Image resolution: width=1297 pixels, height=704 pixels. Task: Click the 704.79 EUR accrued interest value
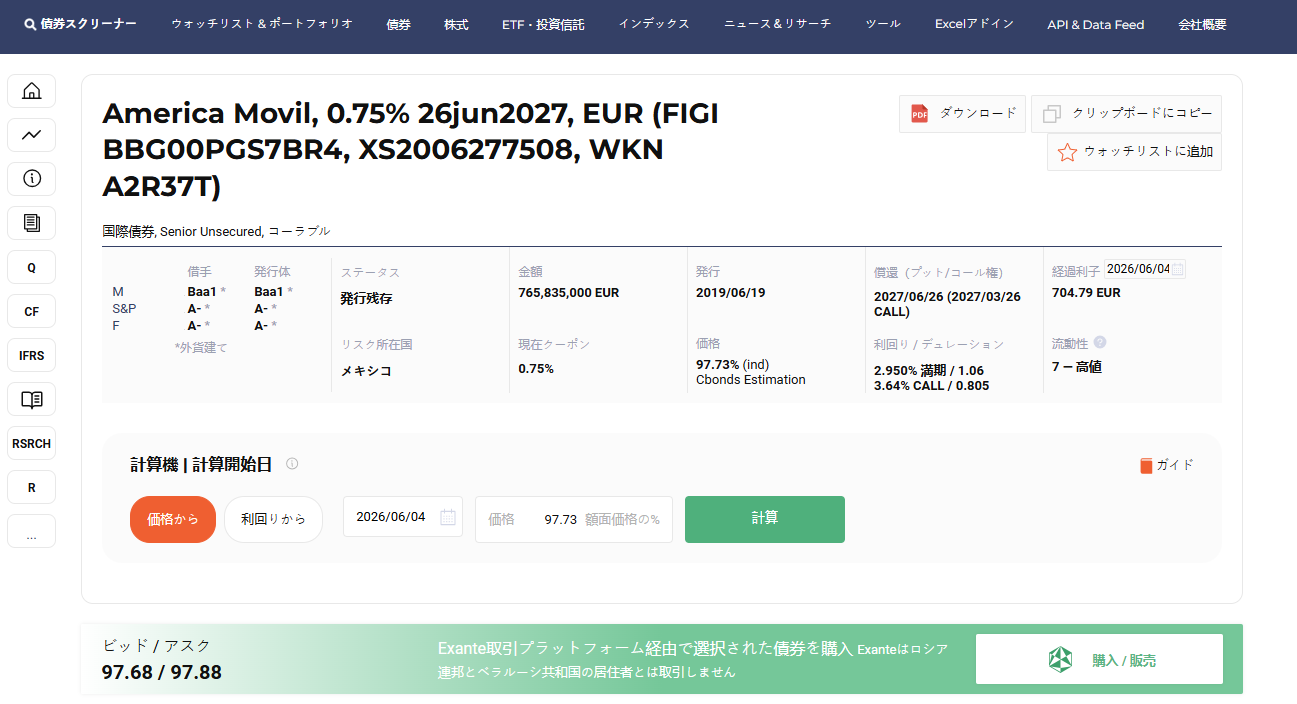(1086, 293)
